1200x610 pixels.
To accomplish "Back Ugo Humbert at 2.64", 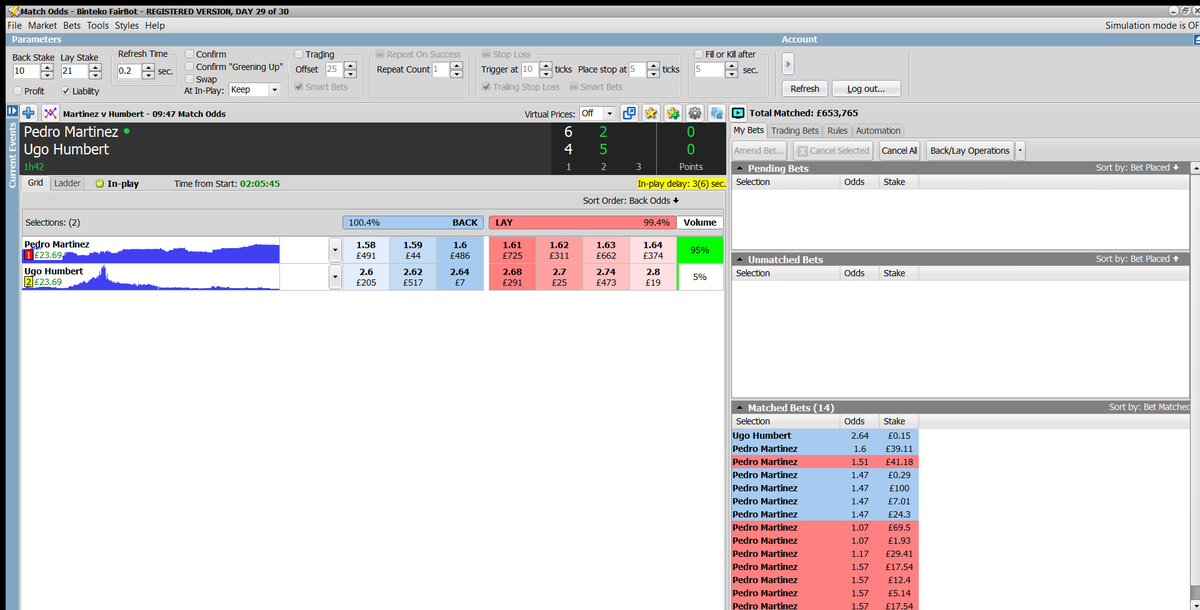I will tap(460, 277).
